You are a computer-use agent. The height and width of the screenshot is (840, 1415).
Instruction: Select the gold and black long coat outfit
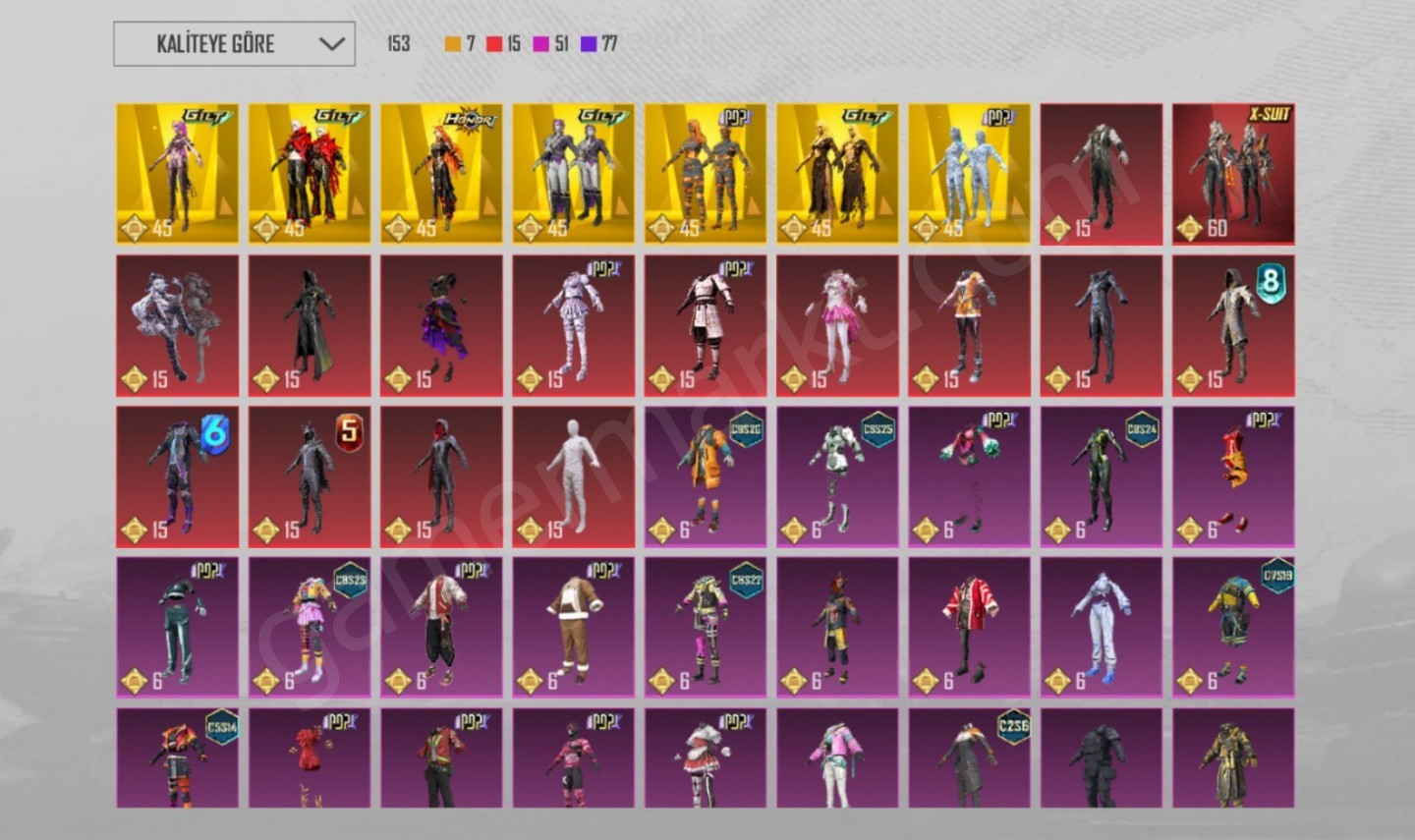click(1233, 758)
